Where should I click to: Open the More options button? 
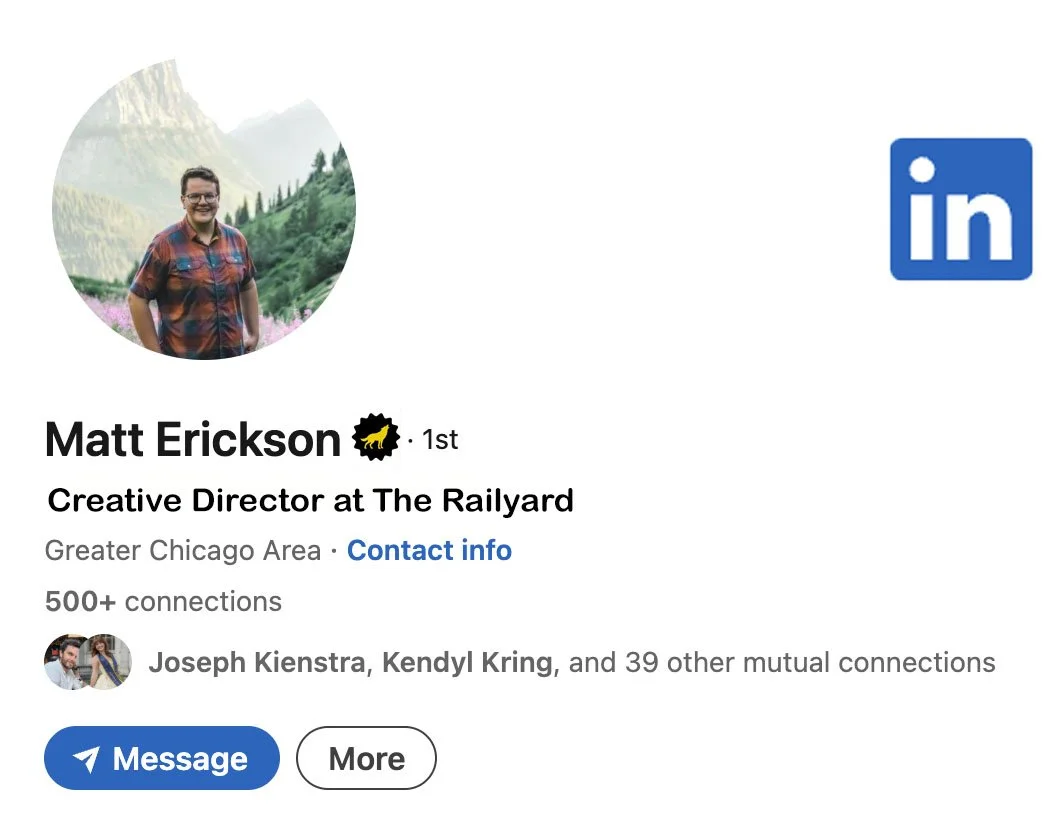(366, 758)
